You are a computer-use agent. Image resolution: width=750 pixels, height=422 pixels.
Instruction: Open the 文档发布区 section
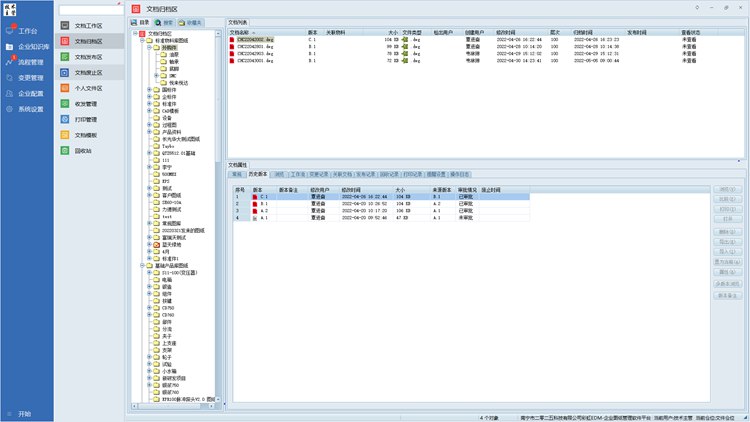(x=89, y=57)
